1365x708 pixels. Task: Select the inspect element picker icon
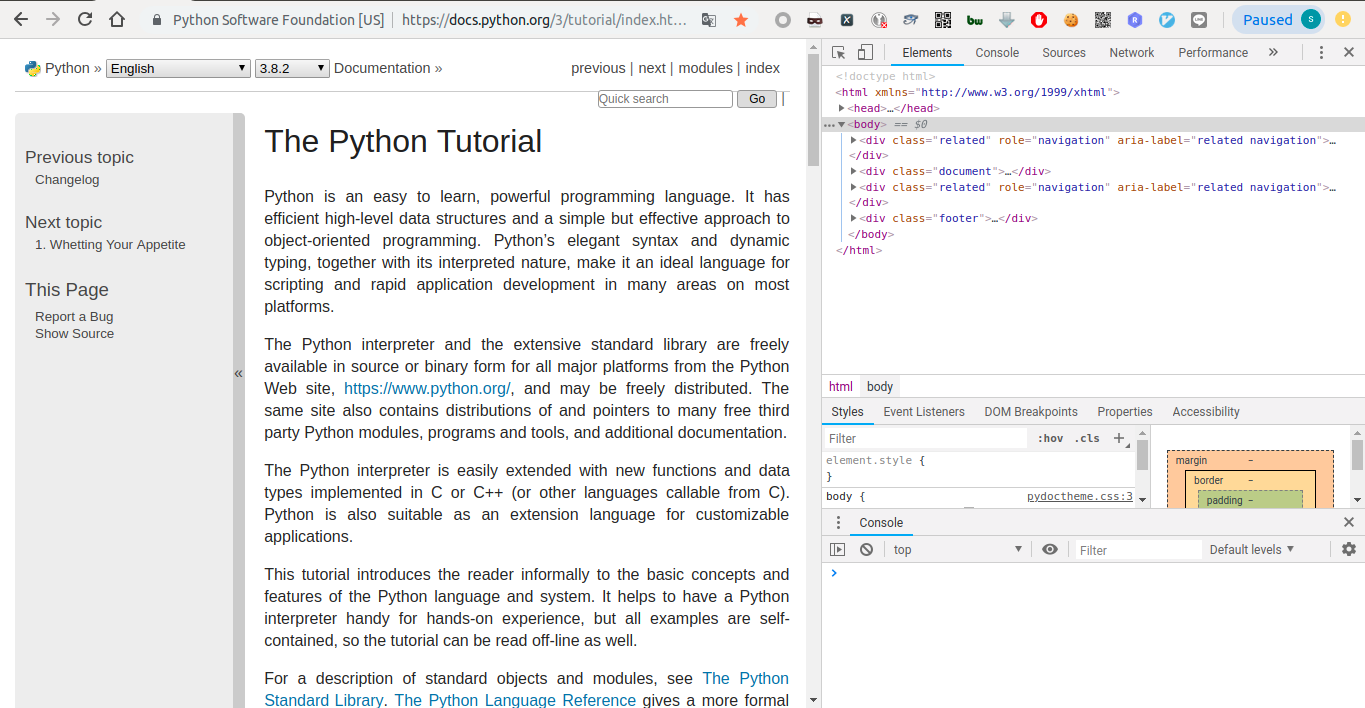[x=837, y=51]
